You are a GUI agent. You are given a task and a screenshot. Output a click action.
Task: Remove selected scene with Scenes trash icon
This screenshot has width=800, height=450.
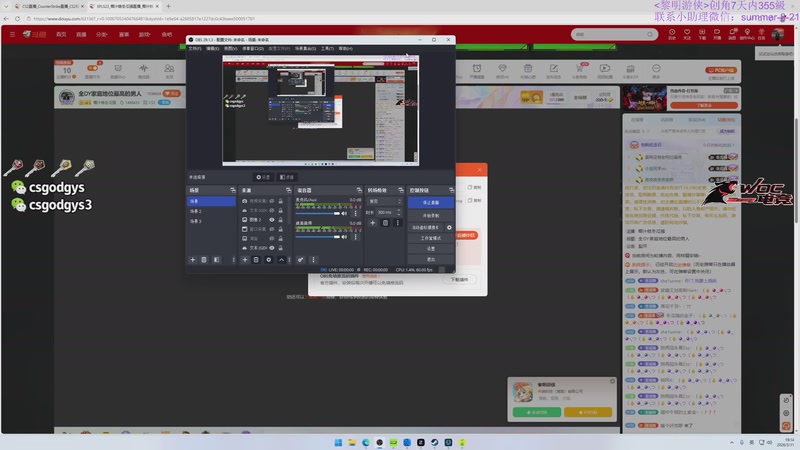click(x=204, y=260)
